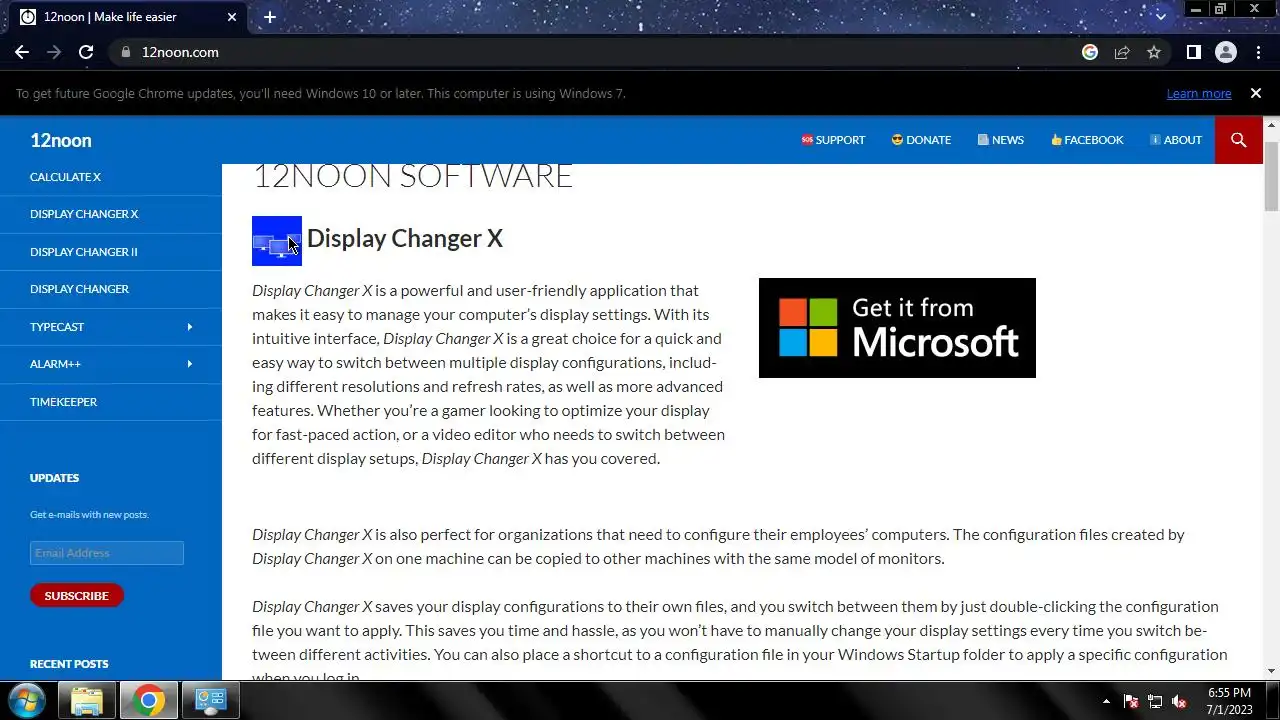Open the DONATE menu item

tap(921, 140)
